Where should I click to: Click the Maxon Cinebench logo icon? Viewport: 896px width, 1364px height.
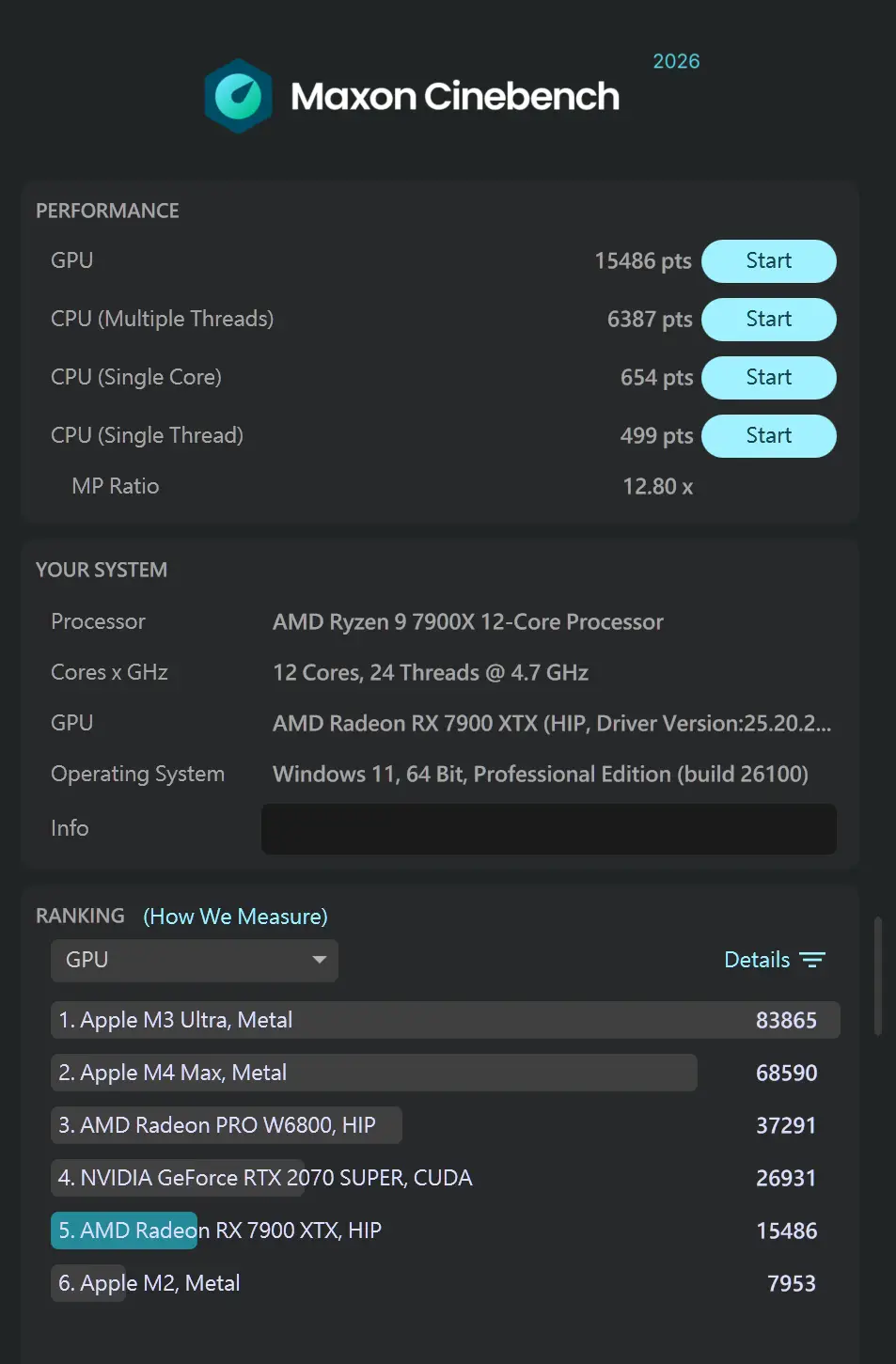[239, 96]
